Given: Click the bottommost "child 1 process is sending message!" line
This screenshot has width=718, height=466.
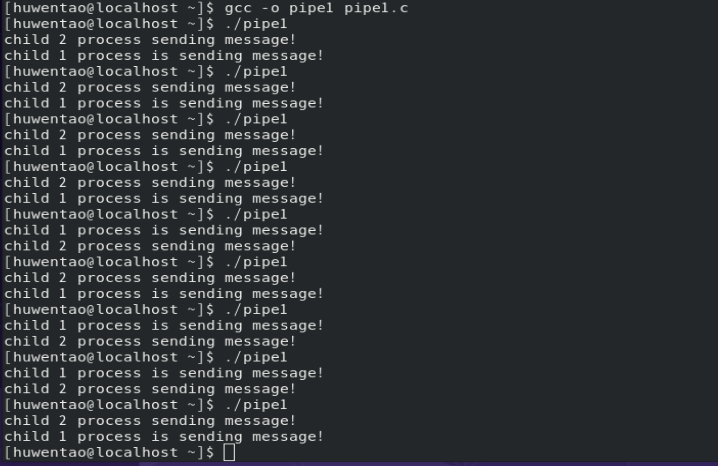Looking at the screenshot, I should (164, 437).
